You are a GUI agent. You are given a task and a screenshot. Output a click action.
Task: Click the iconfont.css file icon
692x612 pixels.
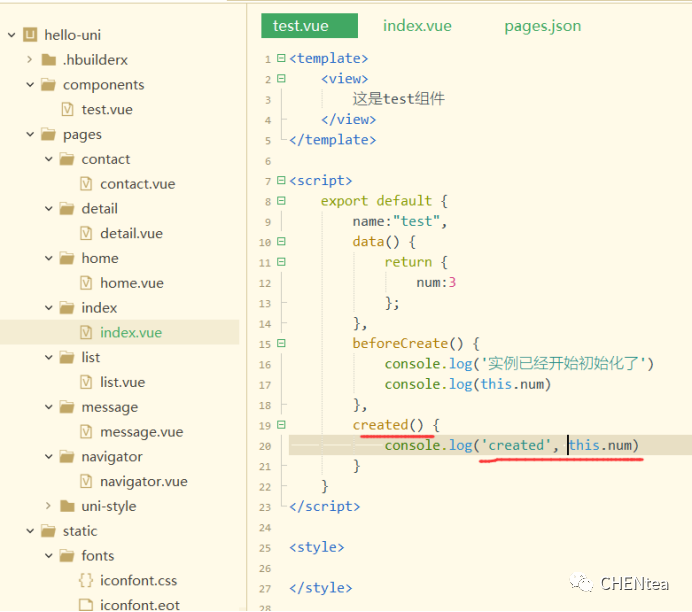[86, 581]
